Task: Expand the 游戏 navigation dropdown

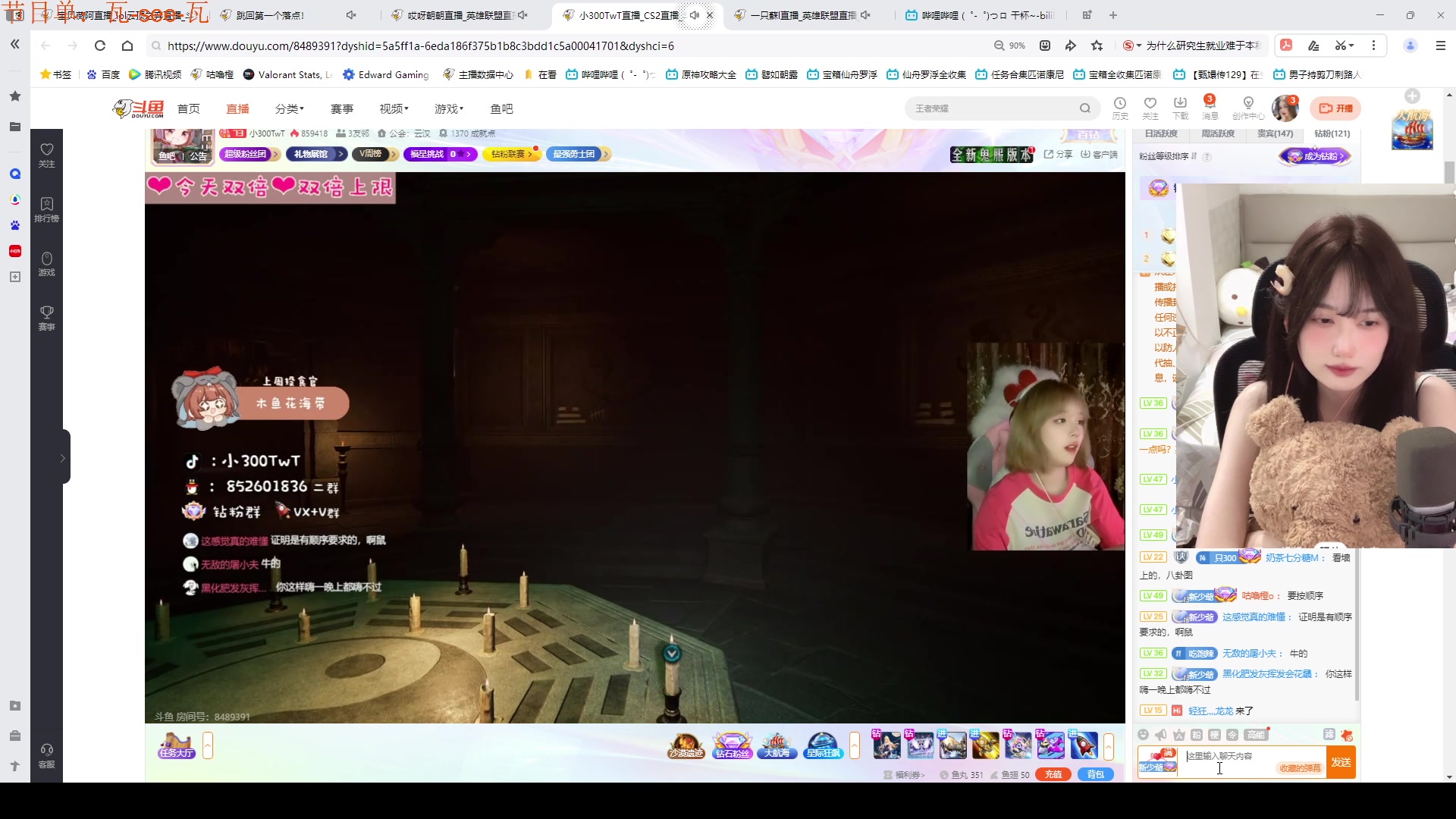Action: pos(448,108)
